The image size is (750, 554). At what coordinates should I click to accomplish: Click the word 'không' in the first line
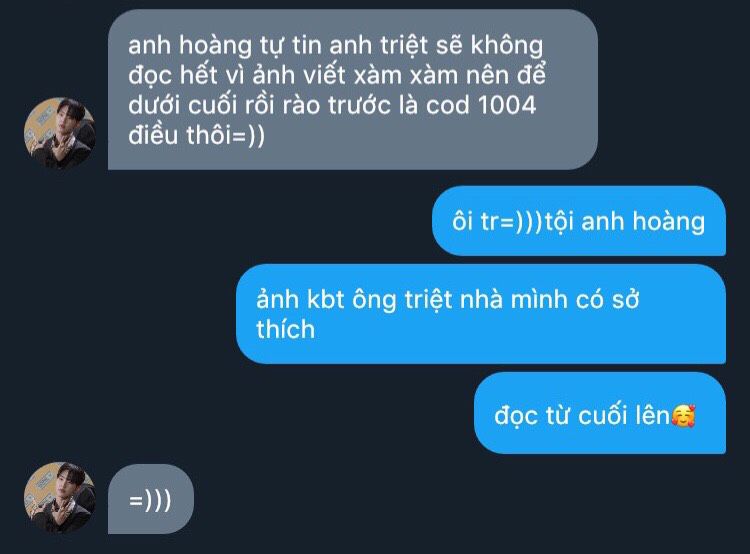507,46
